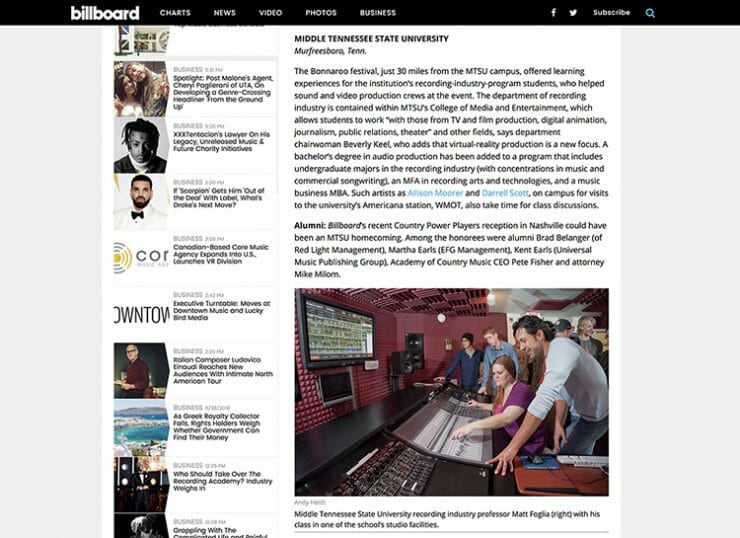Navigate to the Business section
This screenshot has height=538, width=740.
(378, 13)
